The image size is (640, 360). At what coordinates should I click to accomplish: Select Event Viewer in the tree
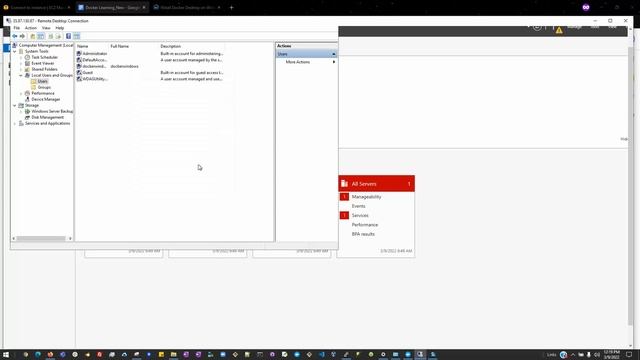point(43,64)
